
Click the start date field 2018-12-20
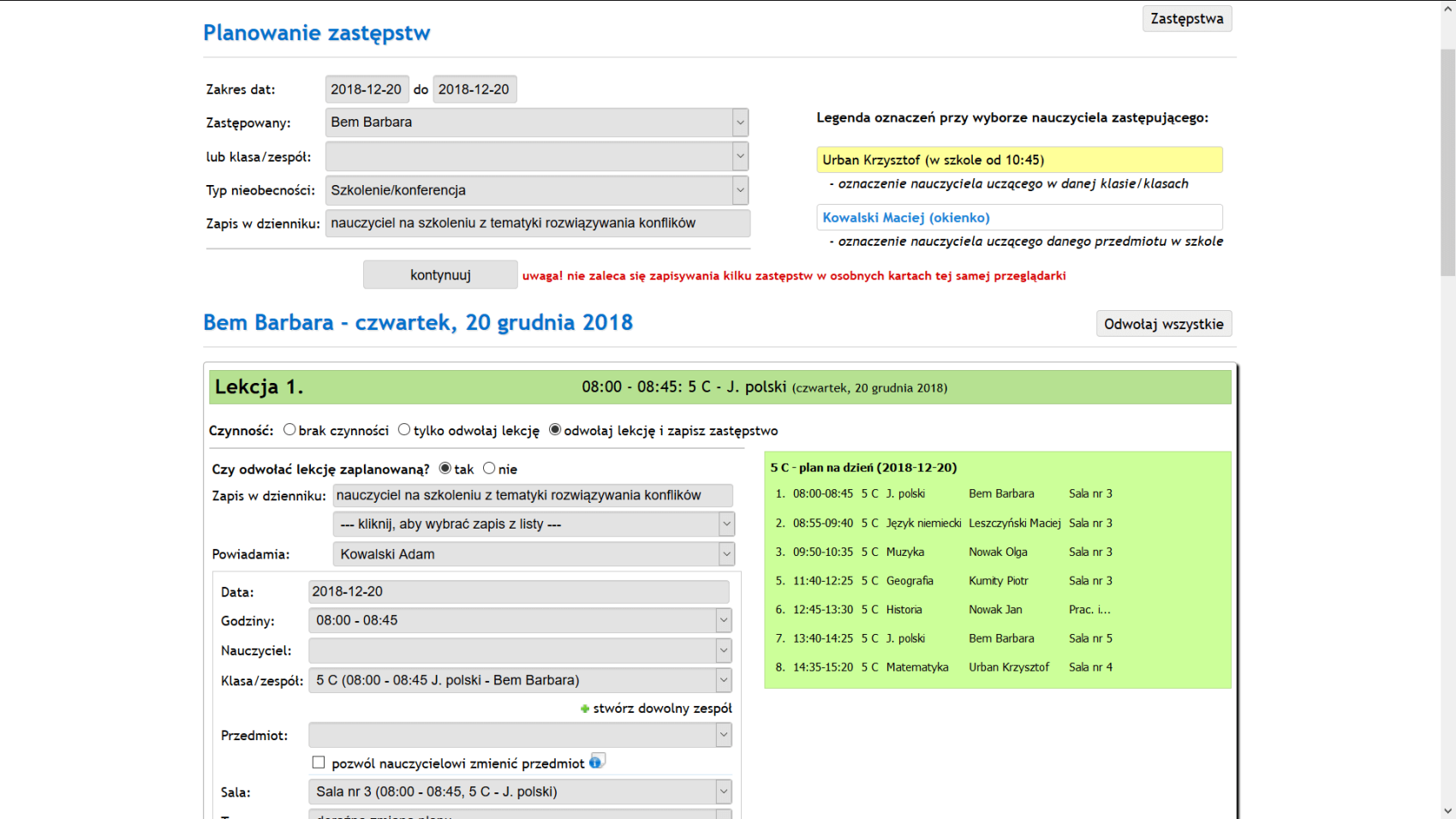(367, 89)
